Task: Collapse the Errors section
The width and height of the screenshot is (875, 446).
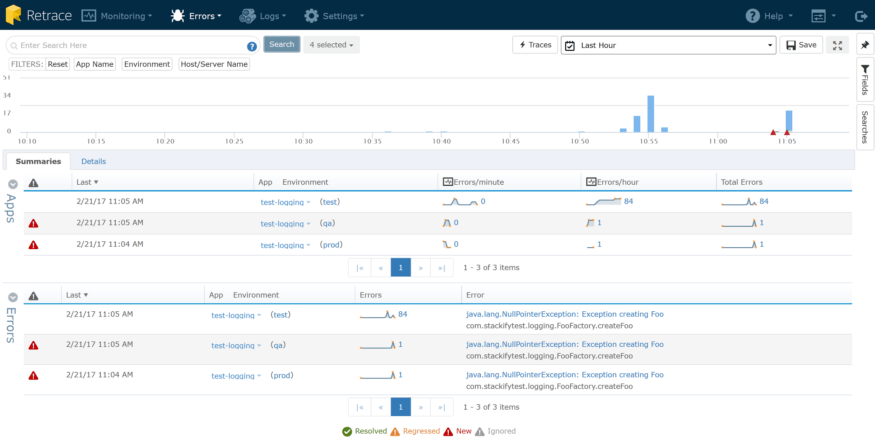Action: point(13,297)
